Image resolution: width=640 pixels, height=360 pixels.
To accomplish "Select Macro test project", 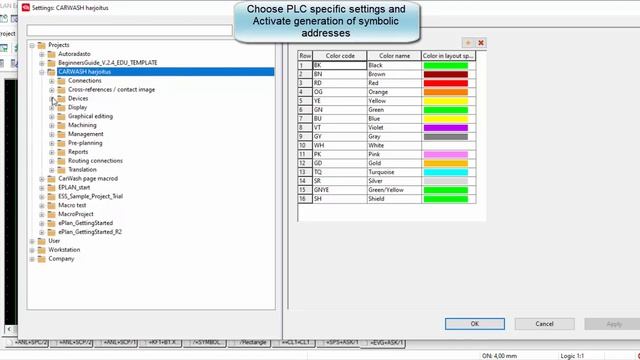I will pyautogui.click(x=72, y=205).
